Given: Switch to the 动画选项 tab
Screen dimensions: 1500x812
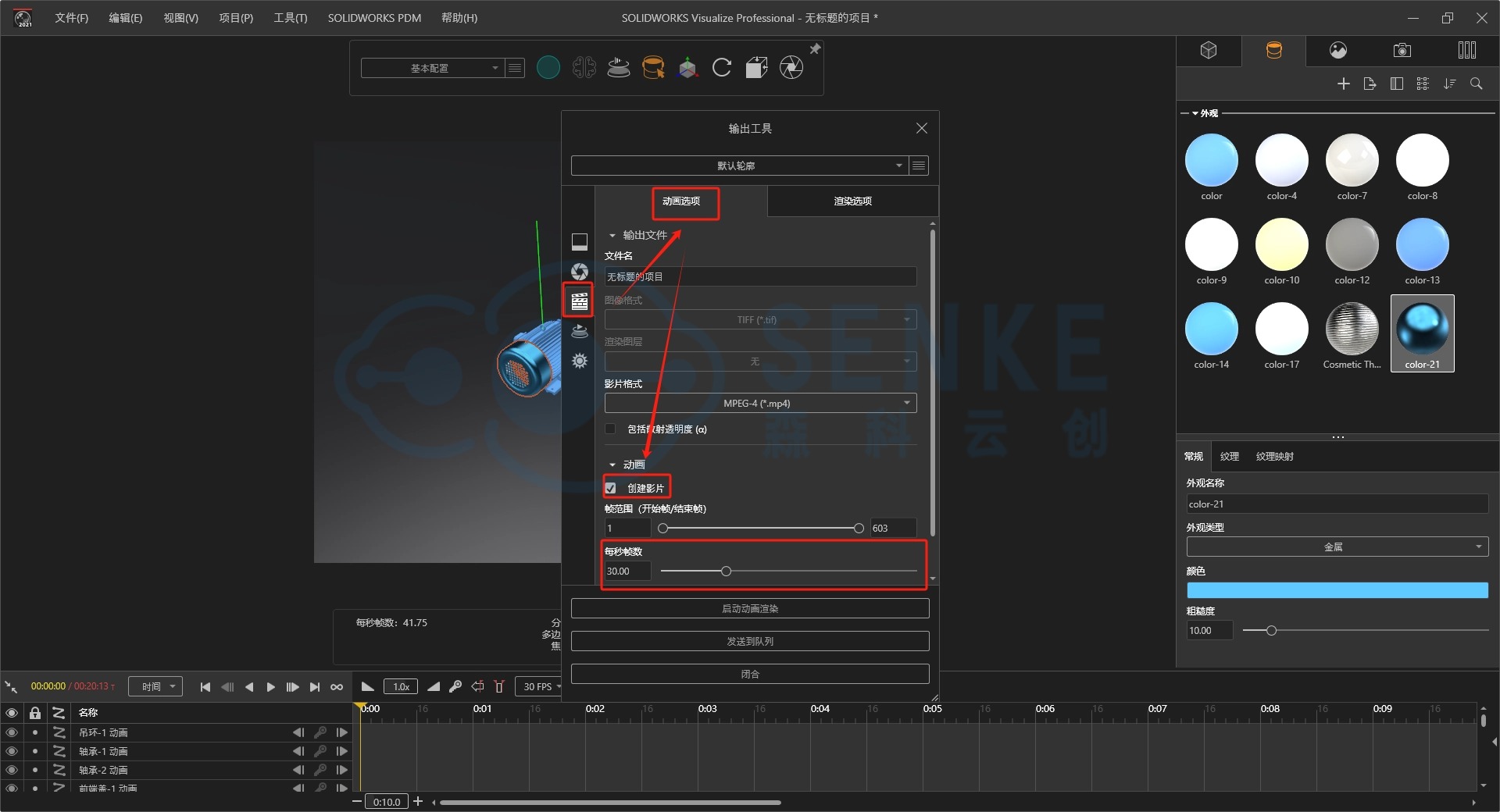Looking at the screenshot, I should click(x=681, y=201).
